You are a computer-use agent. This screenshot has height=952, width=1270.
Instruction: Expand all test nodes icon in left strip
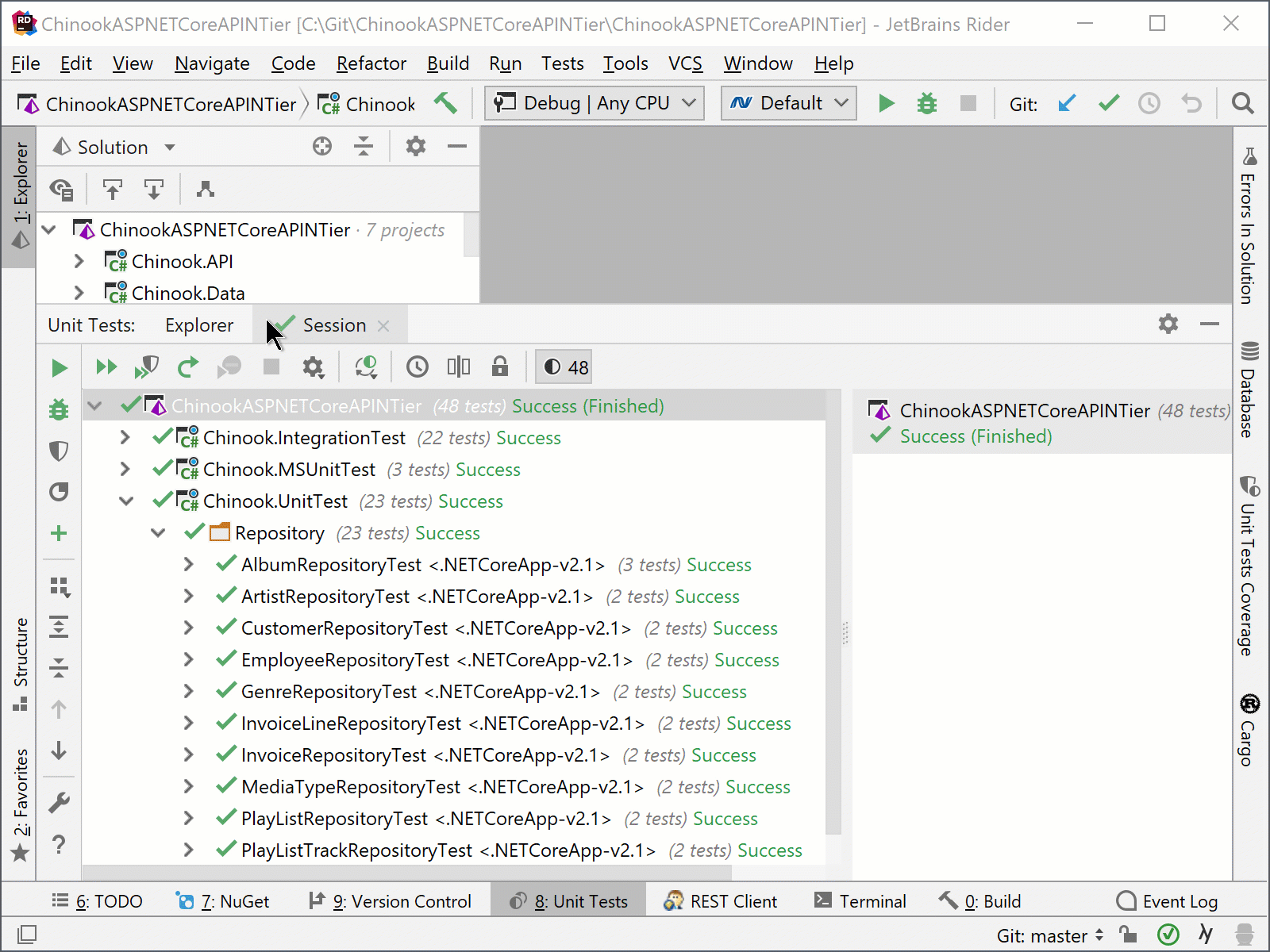pos(59,627)
